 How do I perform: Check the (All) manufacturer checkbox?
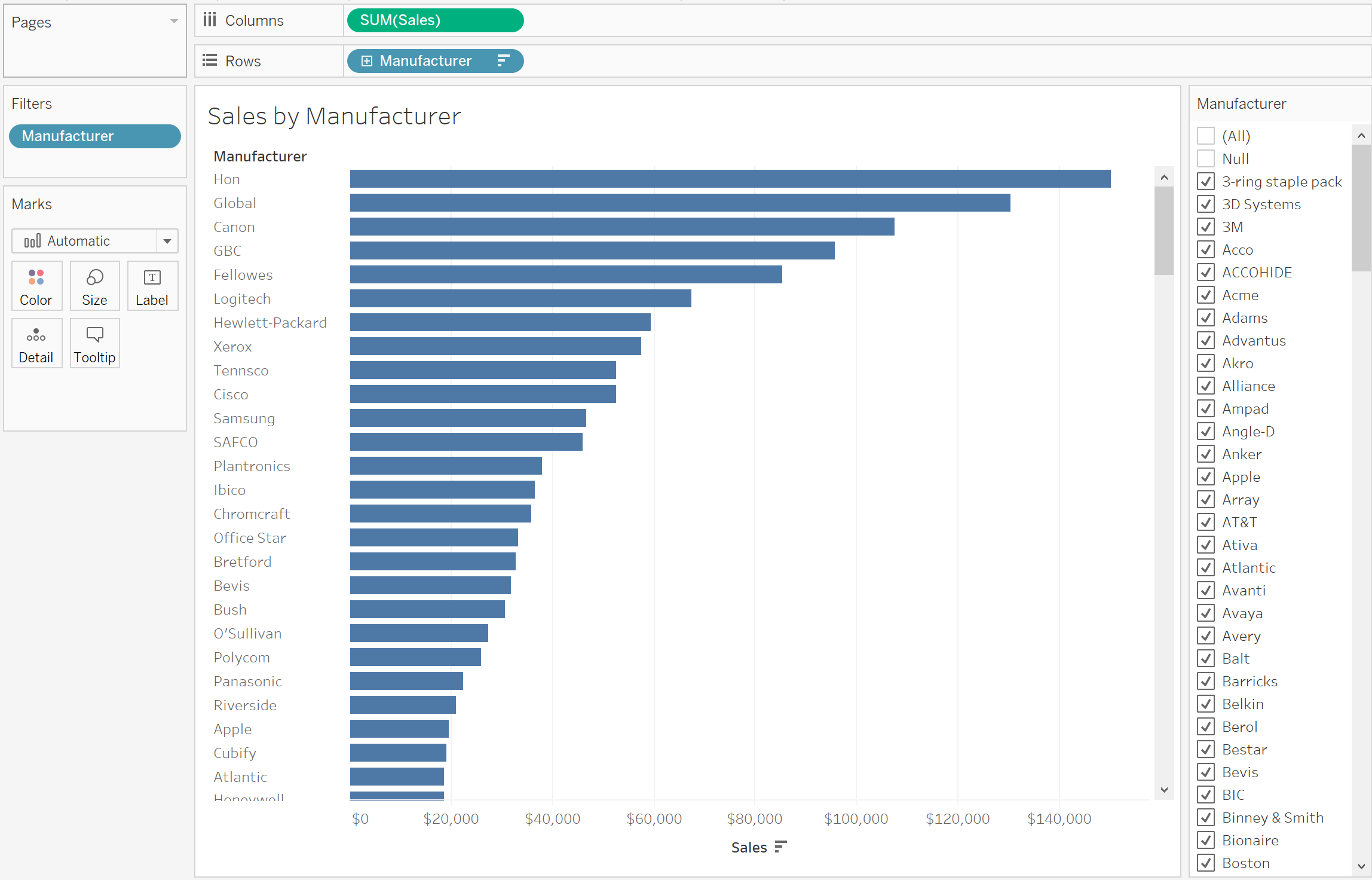(x=1206, y=136)
